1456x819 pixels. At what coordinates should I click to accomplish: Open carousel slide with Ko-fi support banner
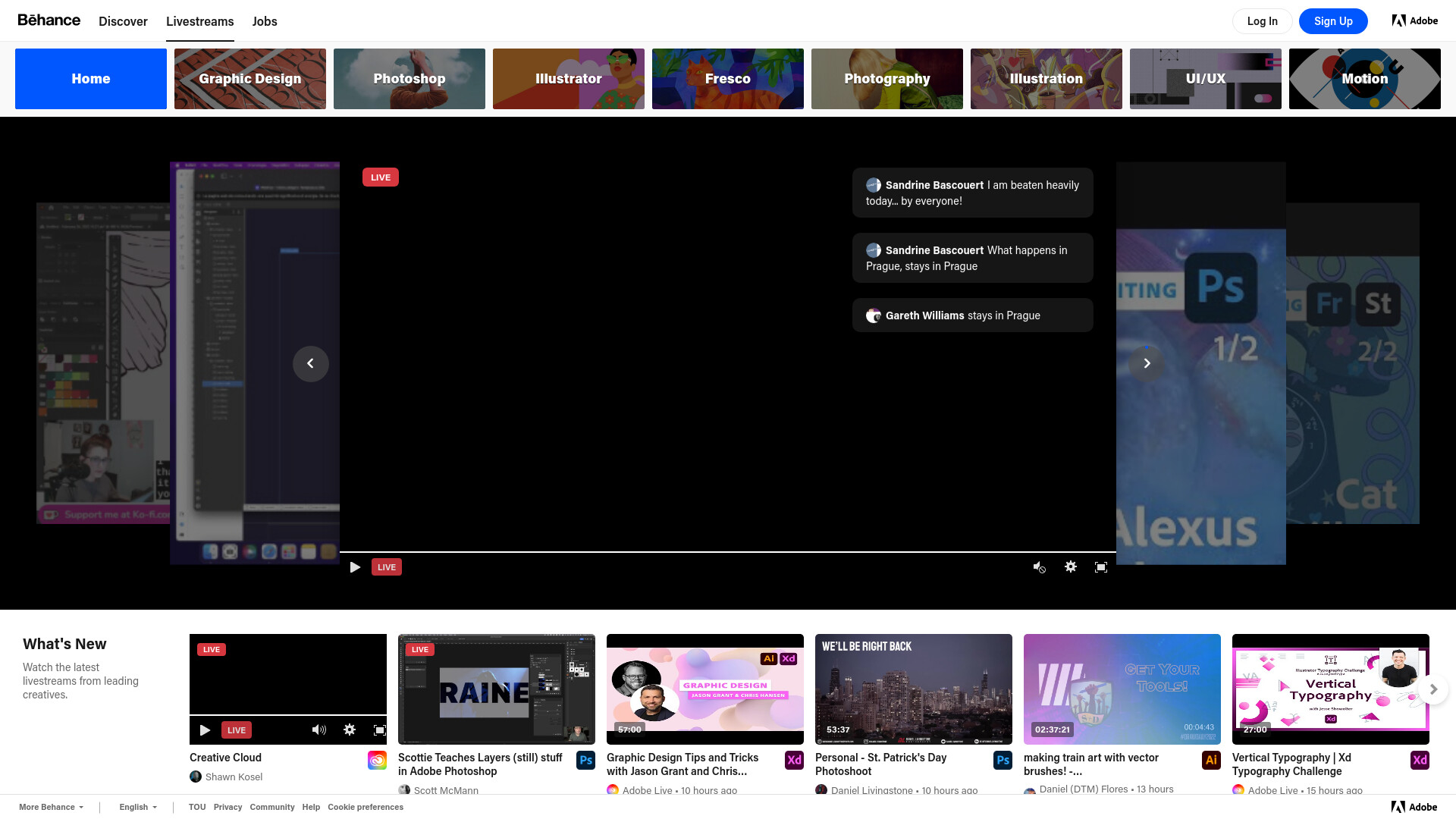click(x=103, y=363)
